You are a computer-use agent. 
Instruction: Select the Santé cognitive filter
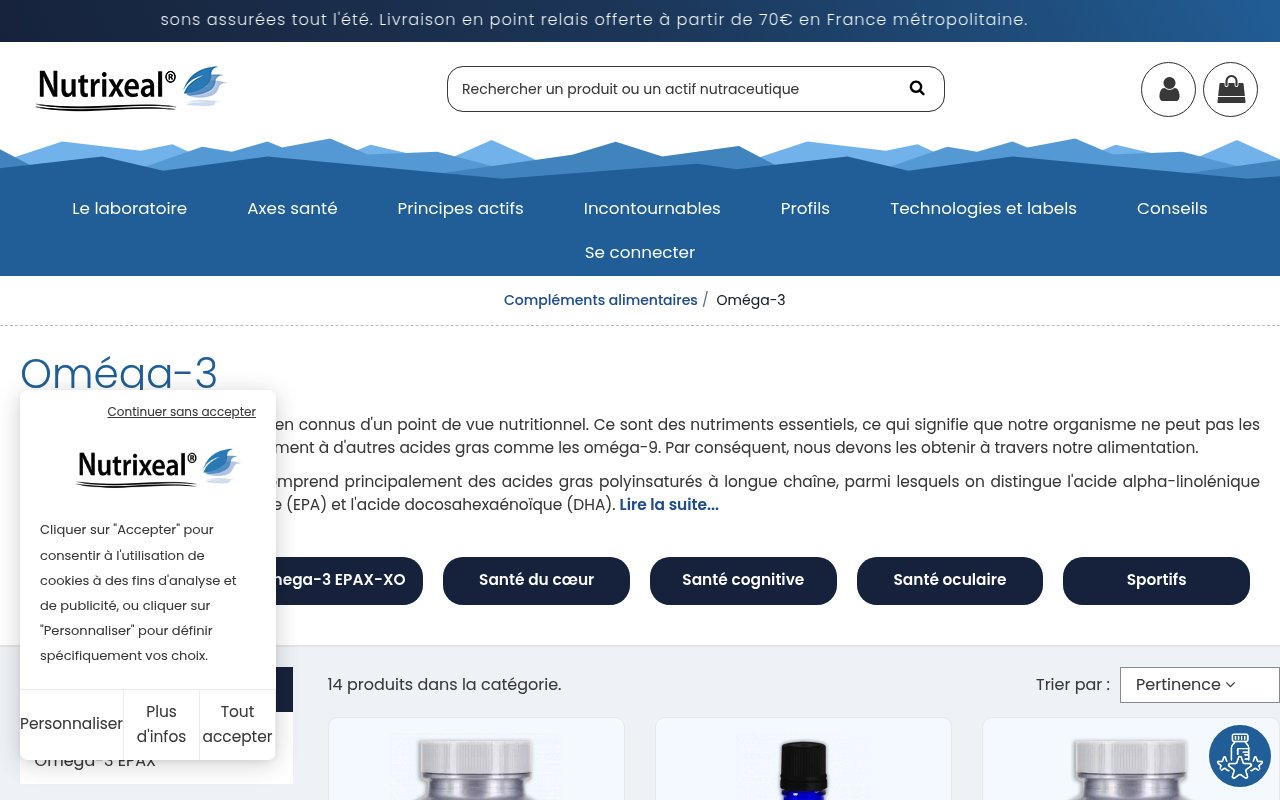click(743, 581)
